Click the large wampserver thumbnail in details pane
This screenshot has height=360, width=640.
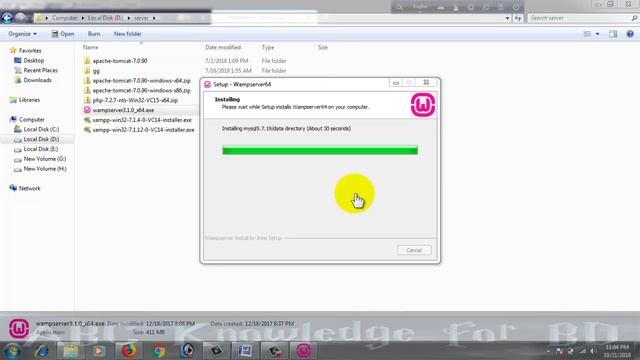[x=19, y=328]
